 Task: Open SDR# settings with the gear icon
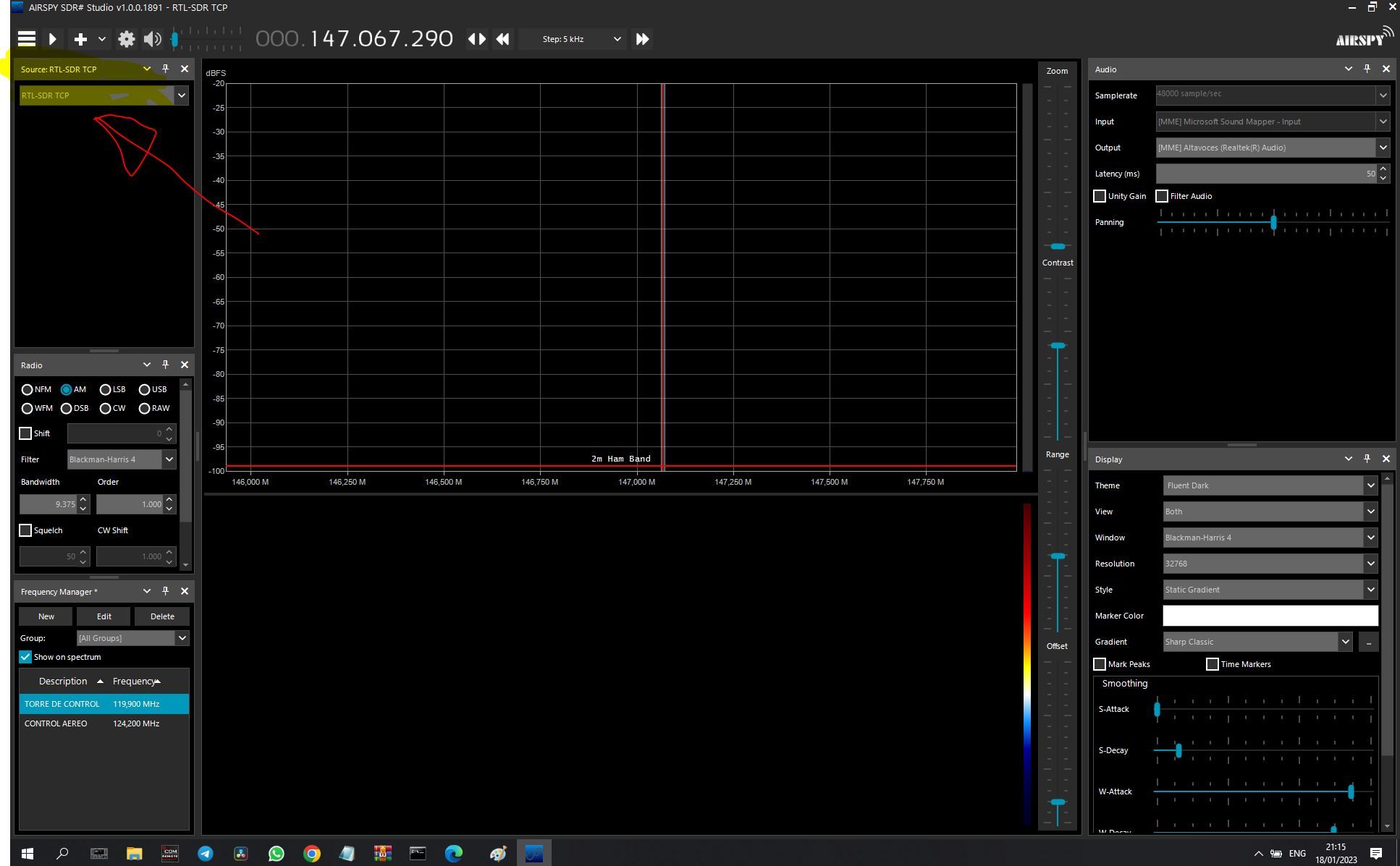pos(126,39)
